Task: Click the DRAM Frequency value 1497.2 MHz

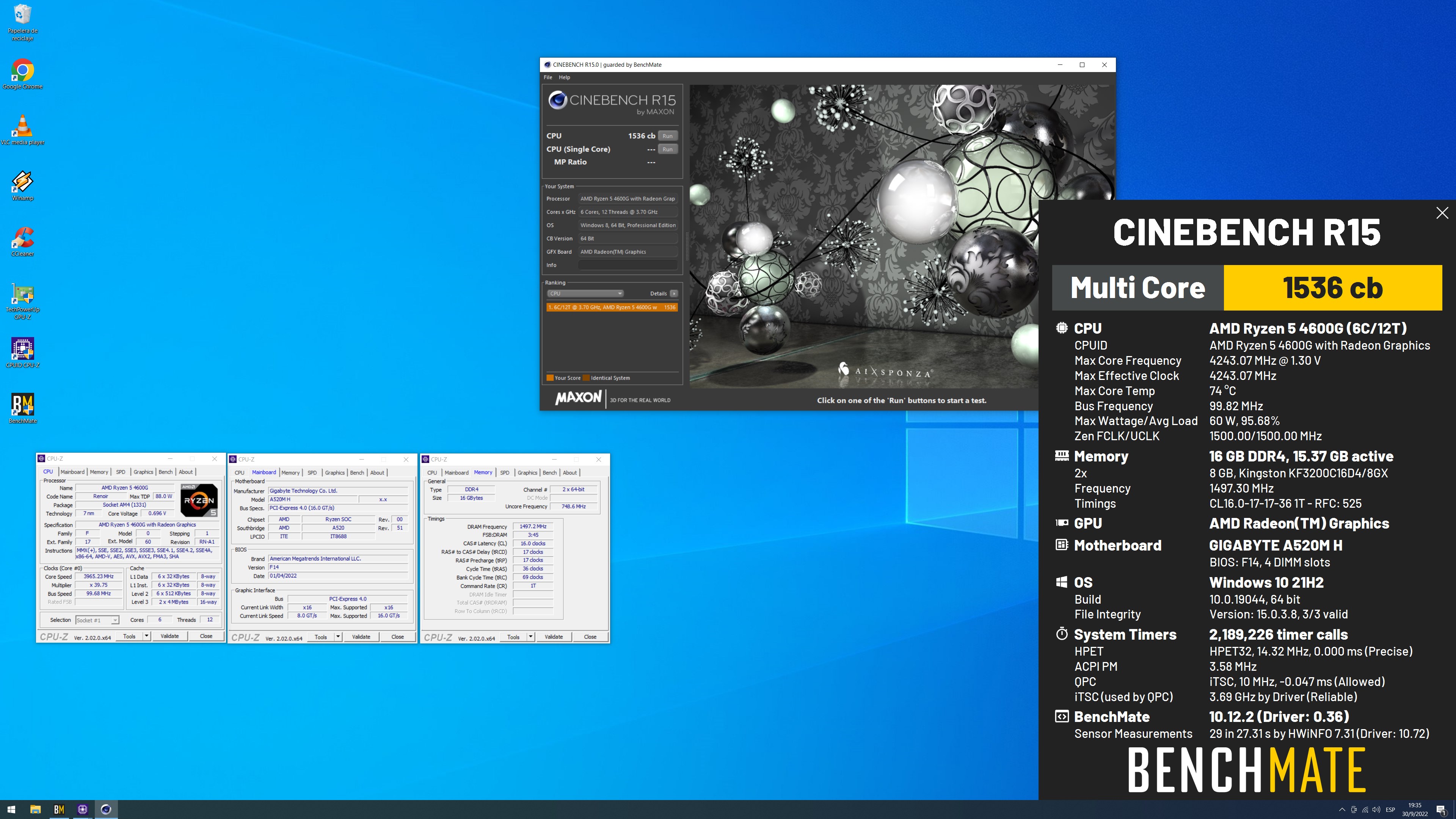Action: (x=533, y=526)
